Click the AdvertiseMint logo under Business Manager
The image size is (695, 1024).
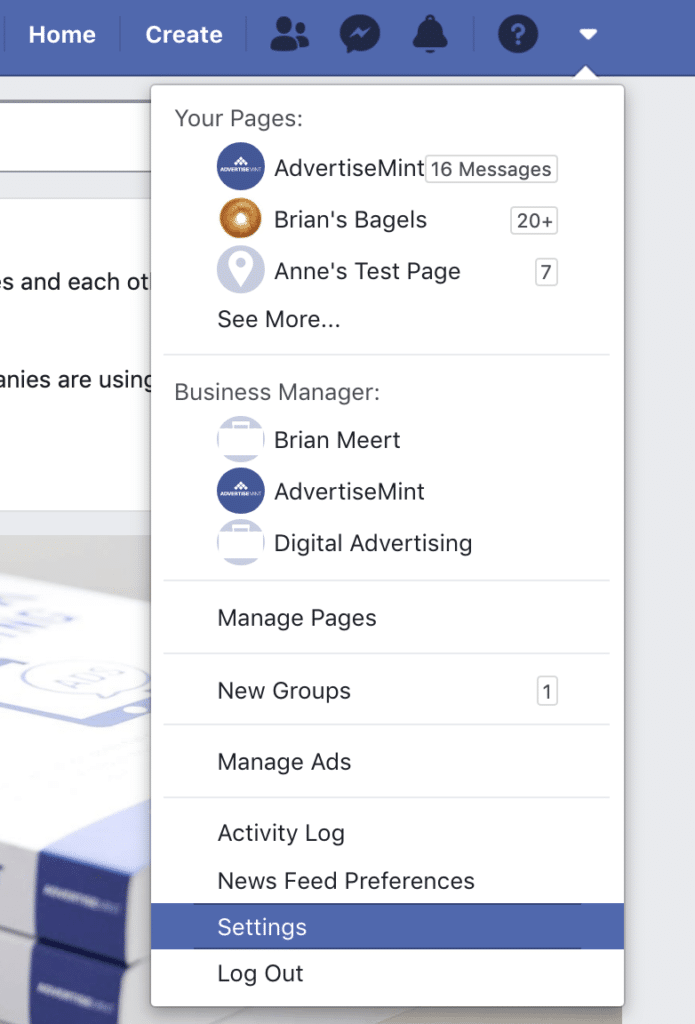click(x=240, y=491)
